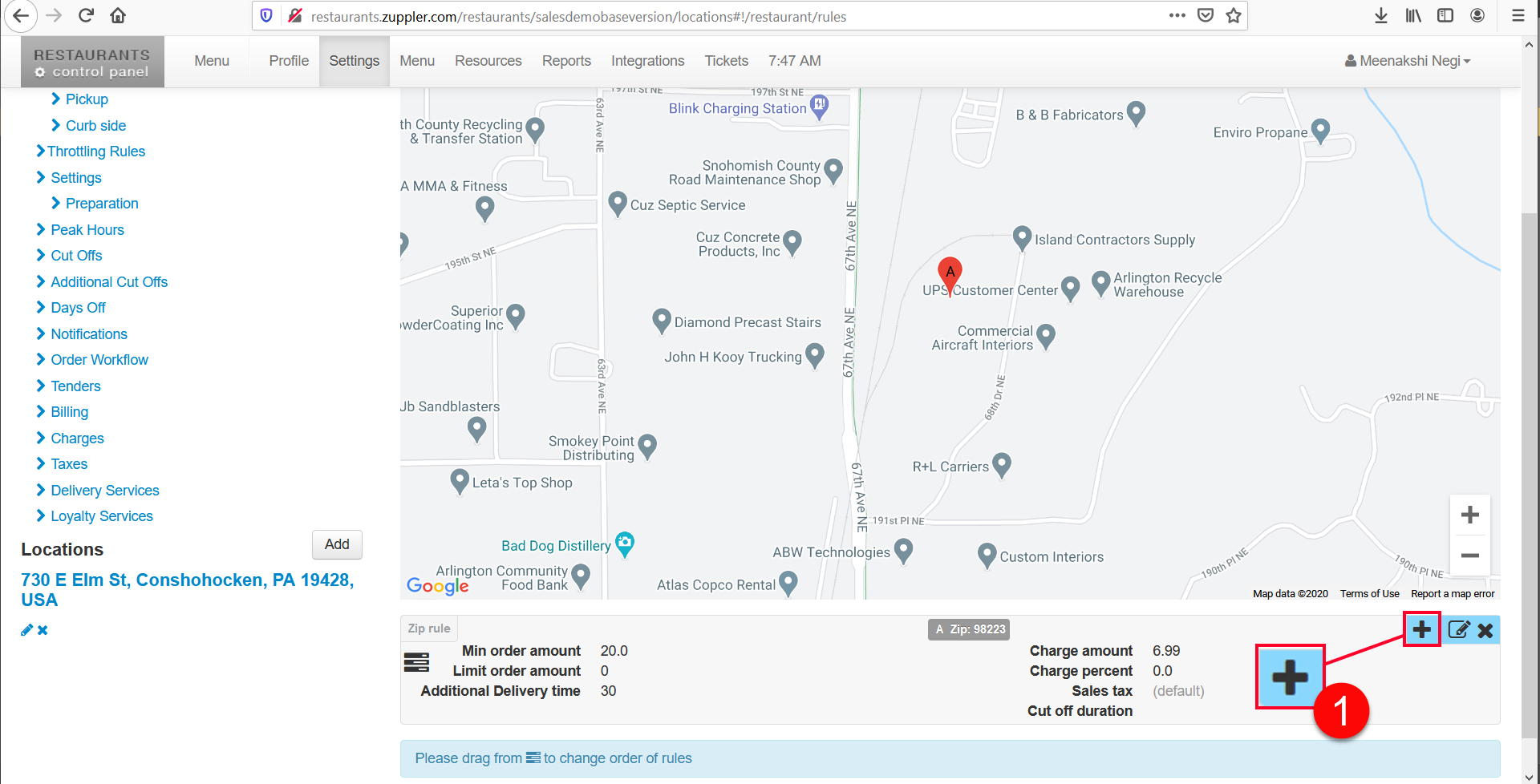Click the Add location button
Screen dimensions: 1540x784
[337, 544]
